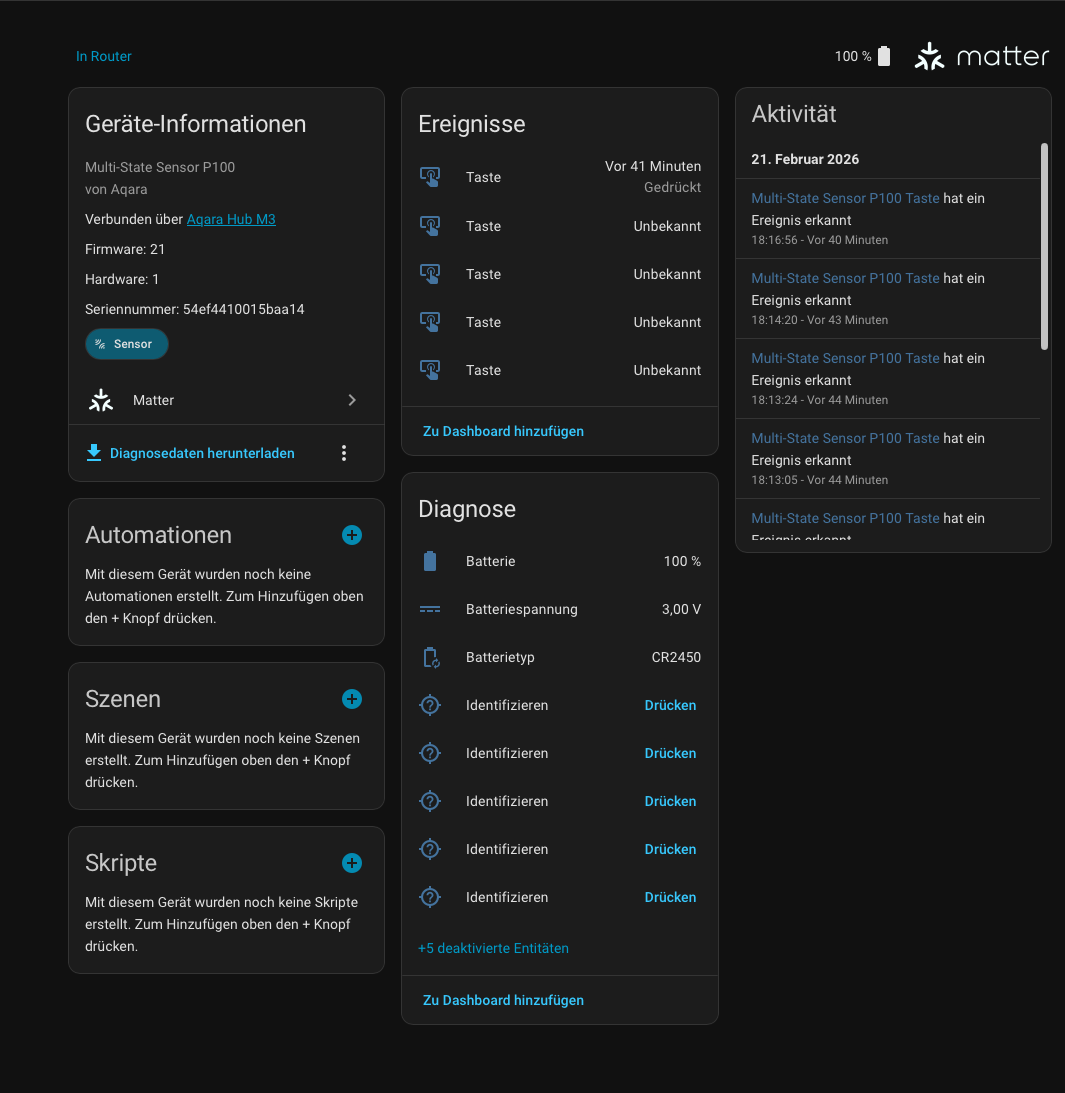This screenshot has height=1093, width=1065.
Task: Click Zu Dashboard hinzufügen under Diagnose
Action: click(x=503, y=1000)
